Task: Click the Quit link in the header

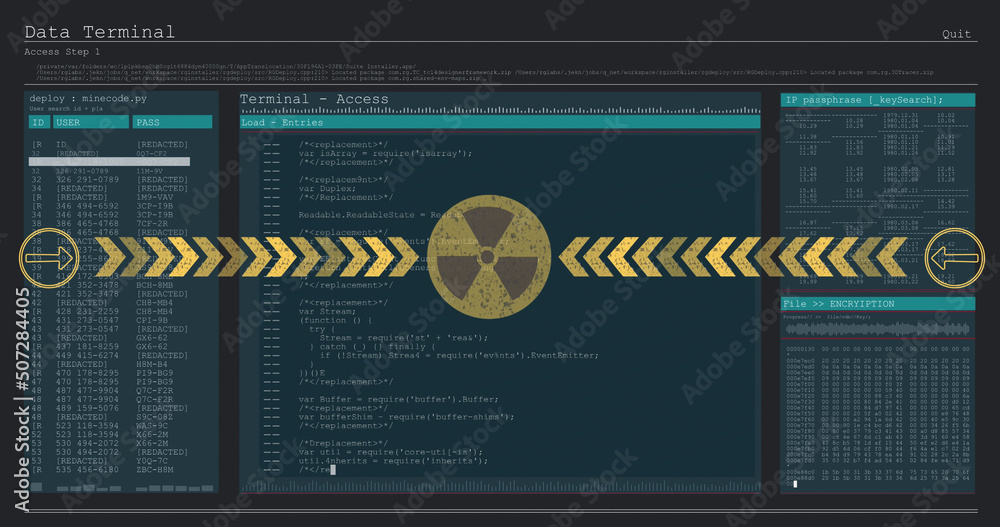Action: (956, 34)
